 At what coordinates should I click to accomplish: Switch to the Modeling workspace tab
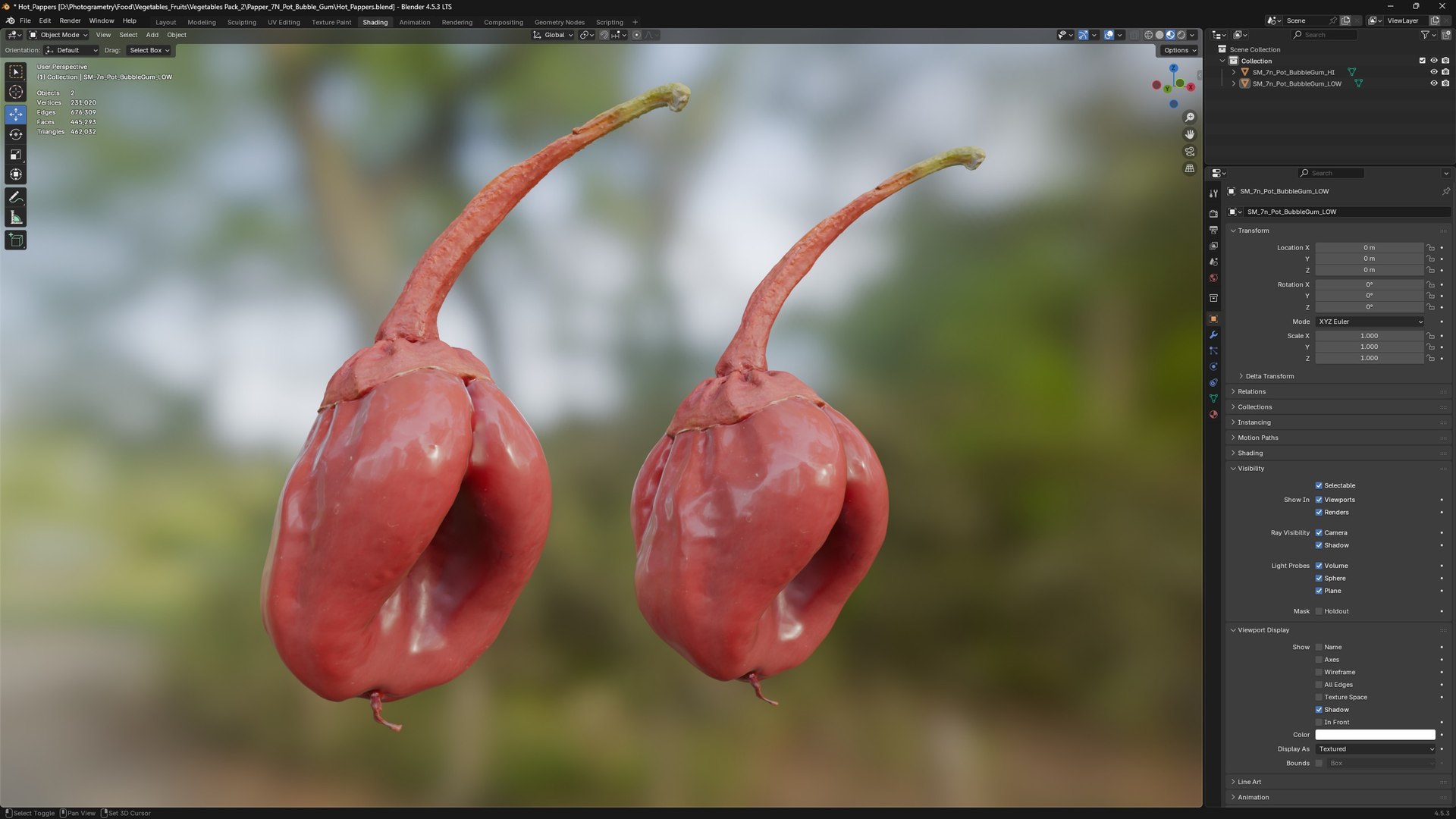click(202, 22)
